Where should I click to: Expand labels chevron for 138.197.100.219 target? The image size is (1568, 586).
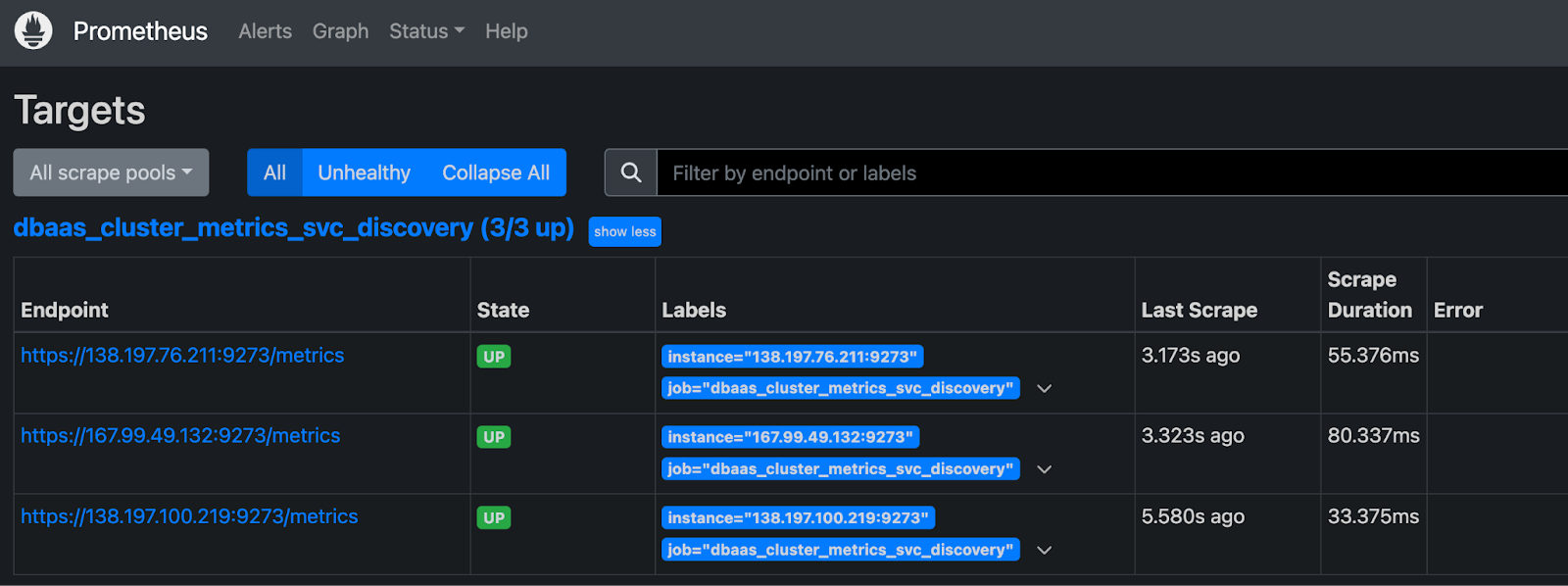(x=1045, y=550)
